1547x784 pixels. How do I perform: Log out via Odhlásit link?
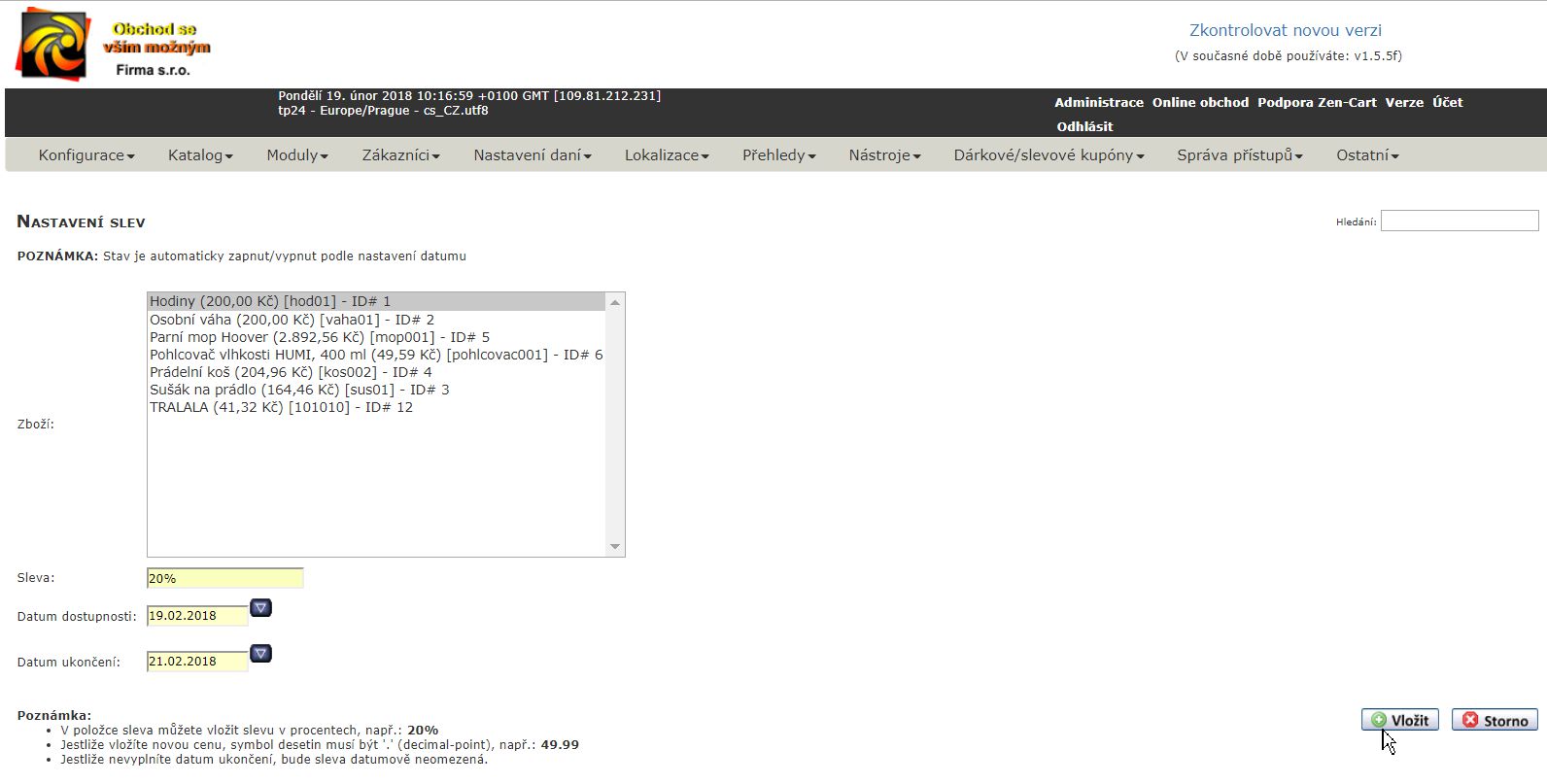[x=1084, y=126]
